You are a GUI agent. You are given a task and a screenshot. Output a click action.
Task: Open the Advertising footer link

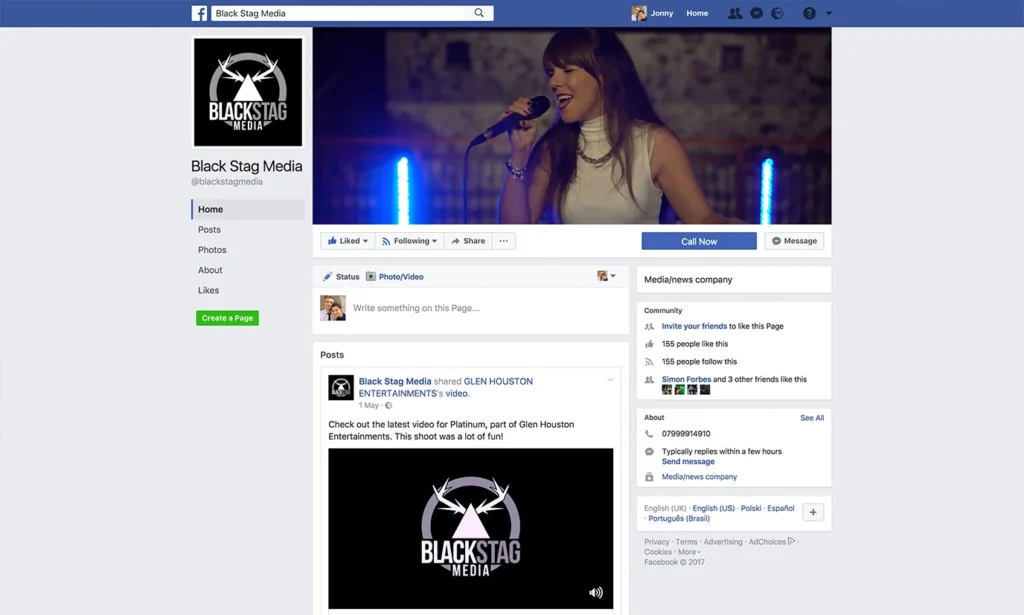pos(723,542)
